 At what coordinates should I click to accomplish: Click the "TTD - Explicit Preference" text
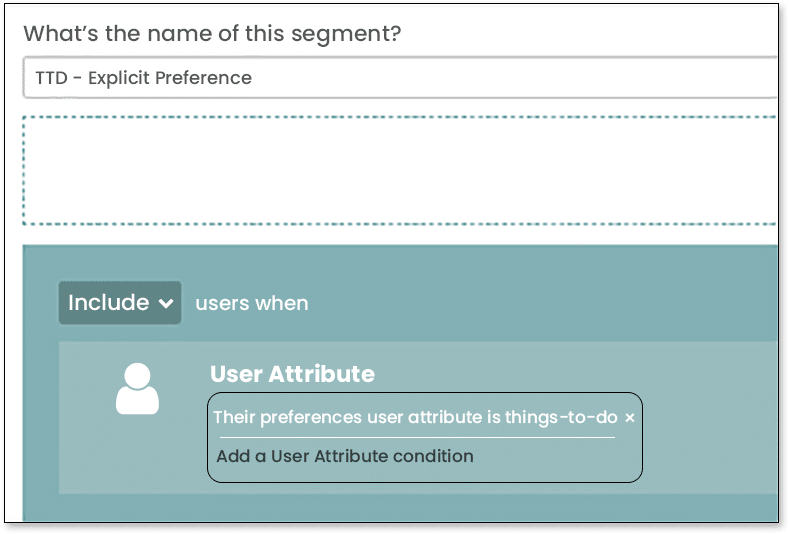tap(143, 78)
